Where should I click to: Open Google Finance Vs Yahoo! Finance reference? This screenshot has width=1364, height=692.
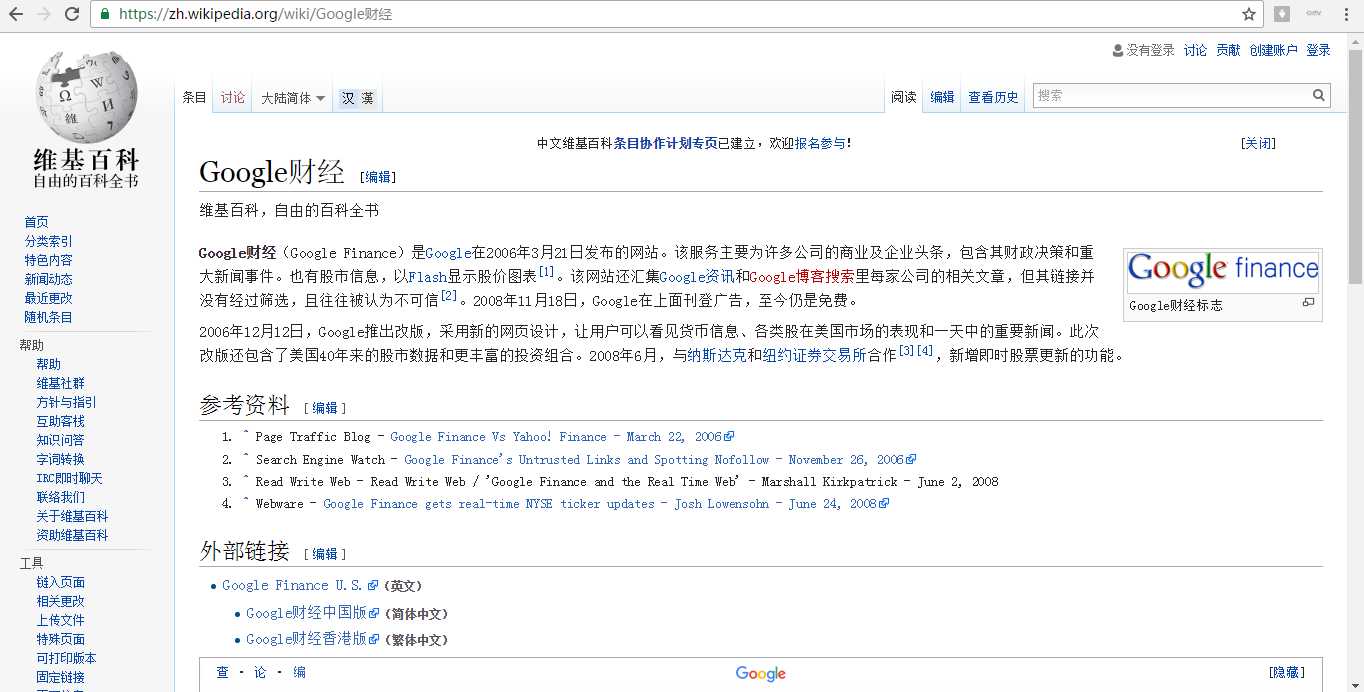click(x=562, y=437)
